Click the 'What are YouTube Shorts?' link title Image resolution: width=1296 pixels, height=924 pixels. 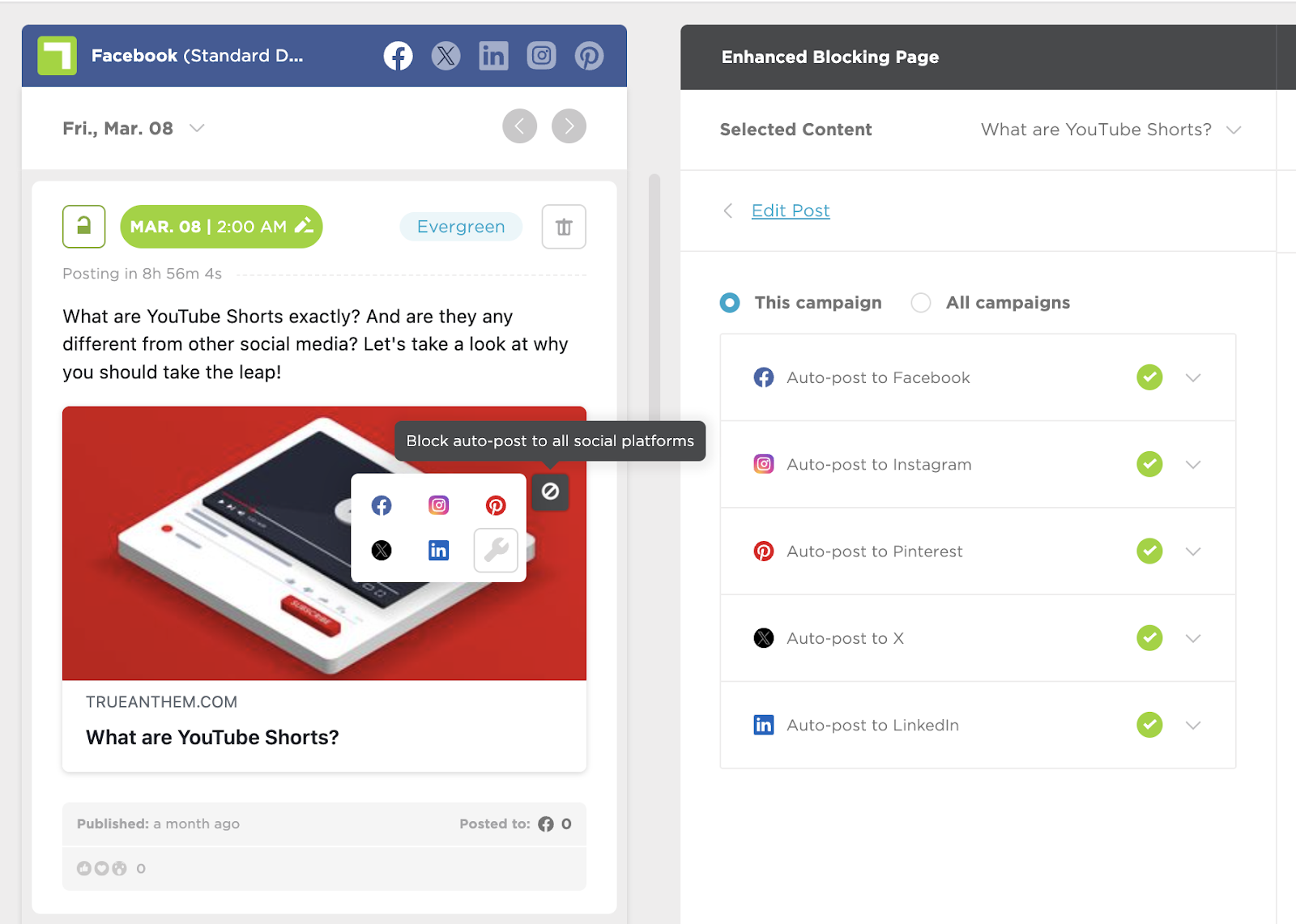point(212,738)
